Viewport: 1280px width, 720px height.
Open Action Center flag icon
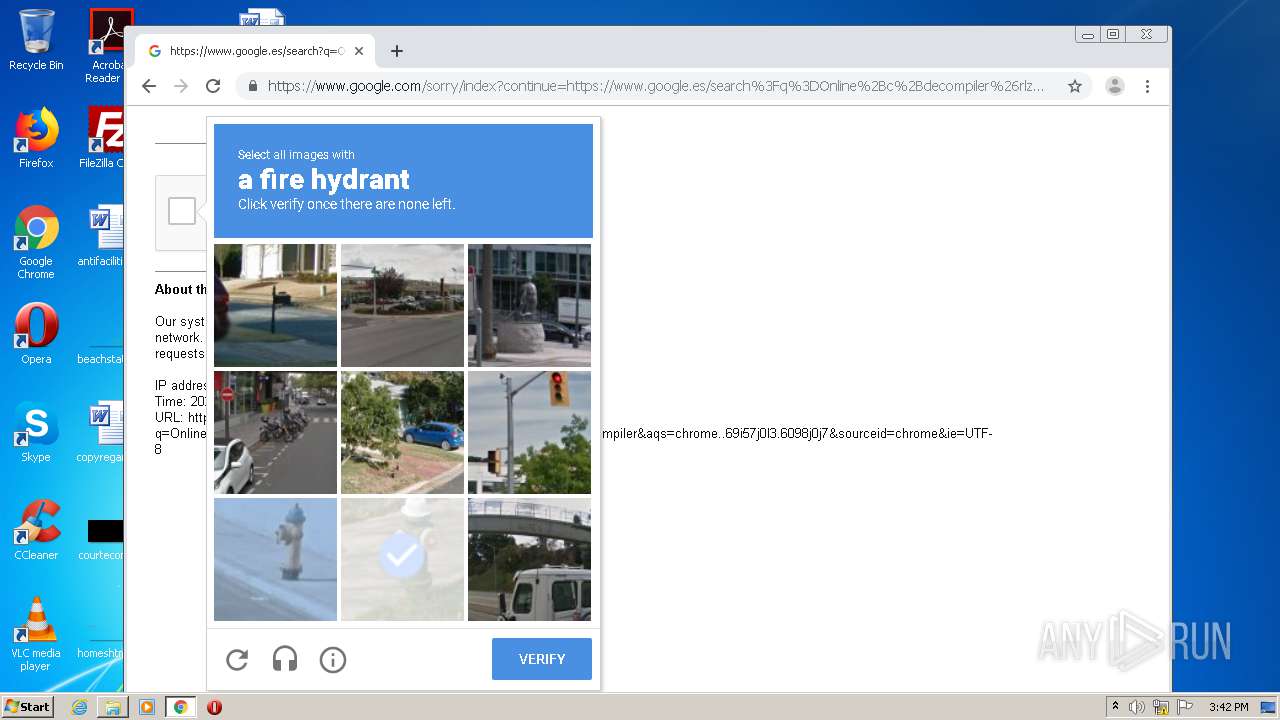click(1185, 707)
